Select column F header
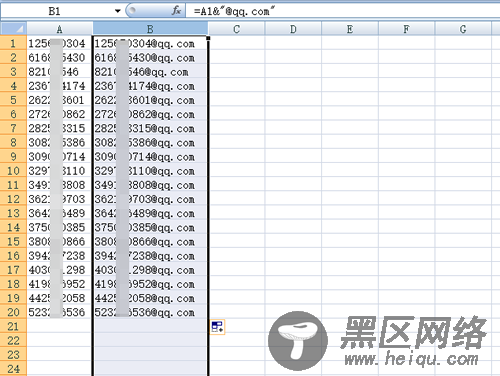The height and width of the screenshot is (376, 500). [406, 29]
